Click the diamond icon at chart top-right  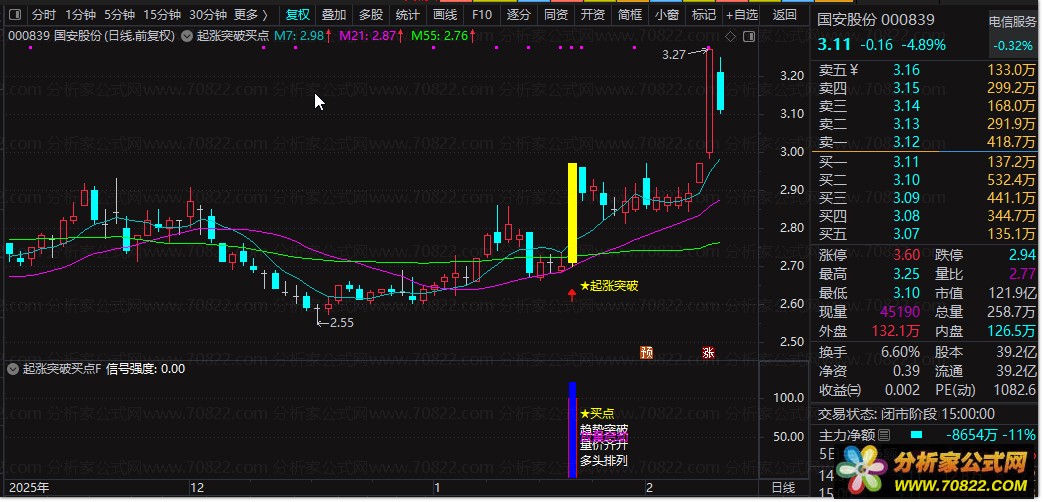pos(731,37)
